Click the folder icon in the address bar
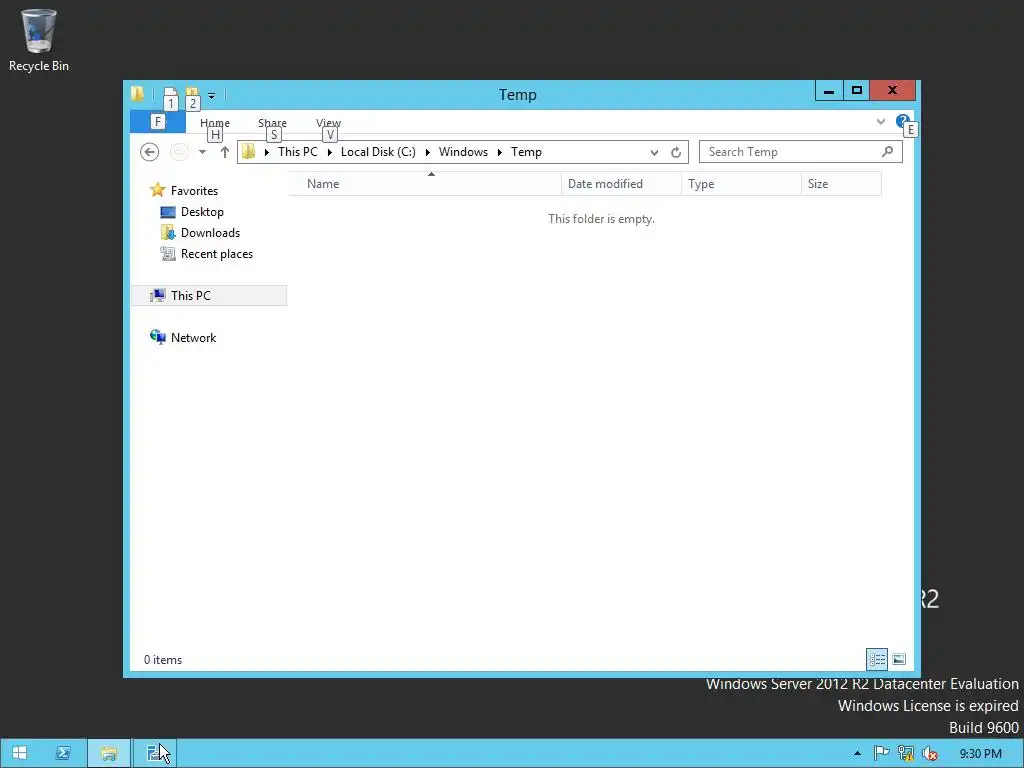1024x768 pixels. [248, 152]
